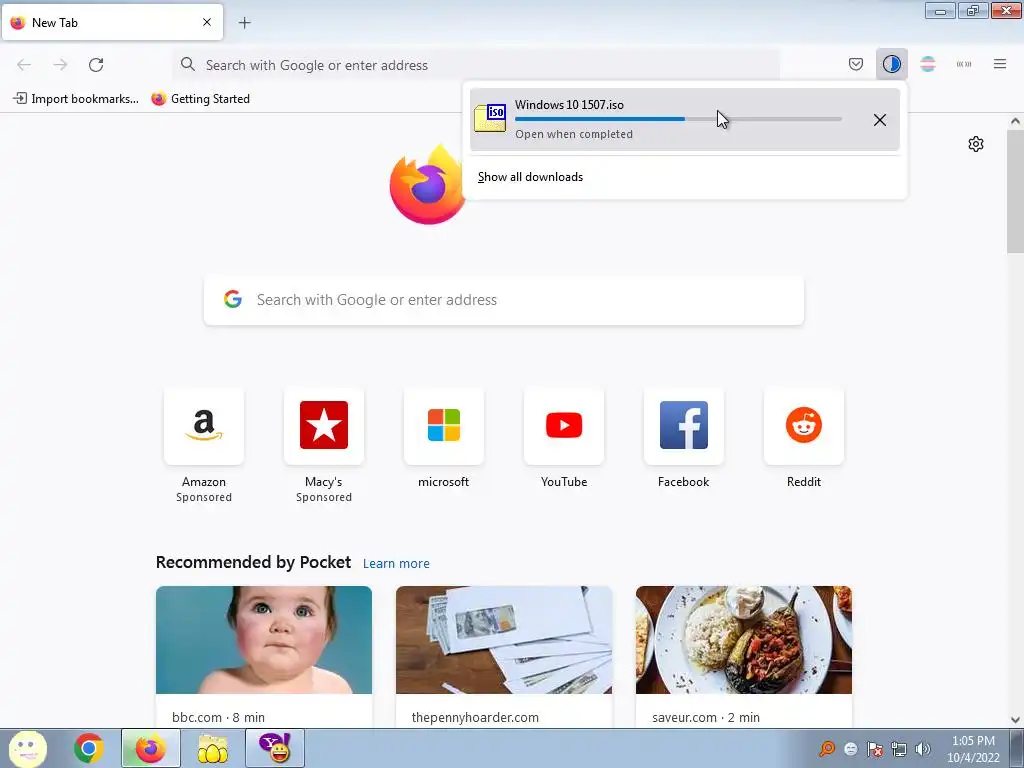Viewport: 1024px width, 768px height.
Task: Click the volume speaker tray icon
Action: pyautogui.click(x=923, y=749)
